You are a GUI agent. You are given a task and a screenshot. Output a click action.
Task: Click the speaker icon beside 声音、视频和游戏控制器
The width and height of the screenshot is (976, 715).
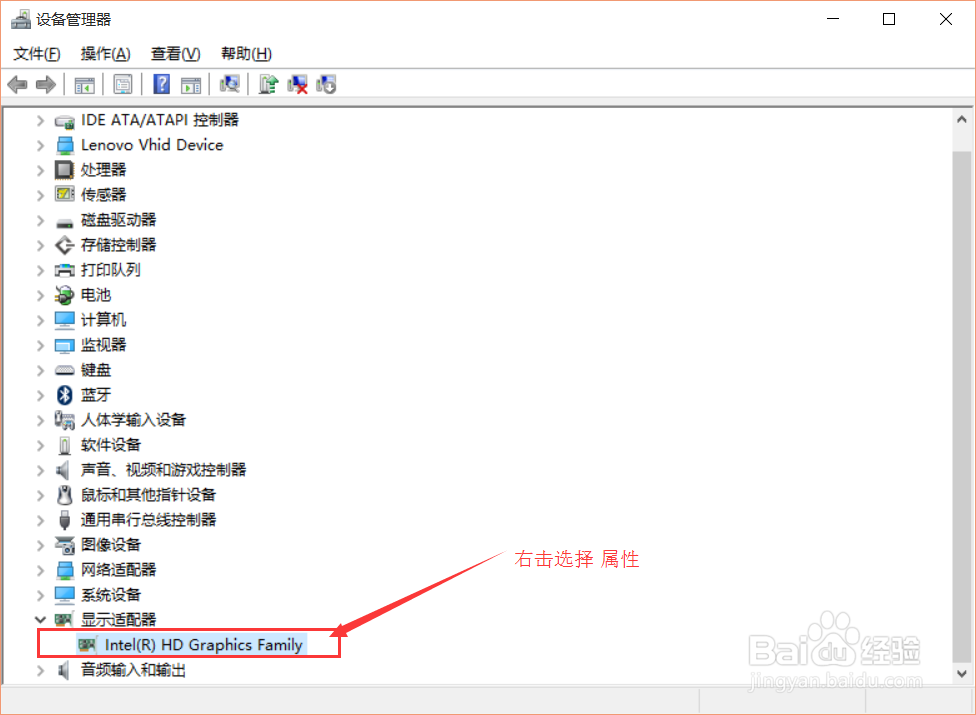pyautogui.click(x=63, y=470)
